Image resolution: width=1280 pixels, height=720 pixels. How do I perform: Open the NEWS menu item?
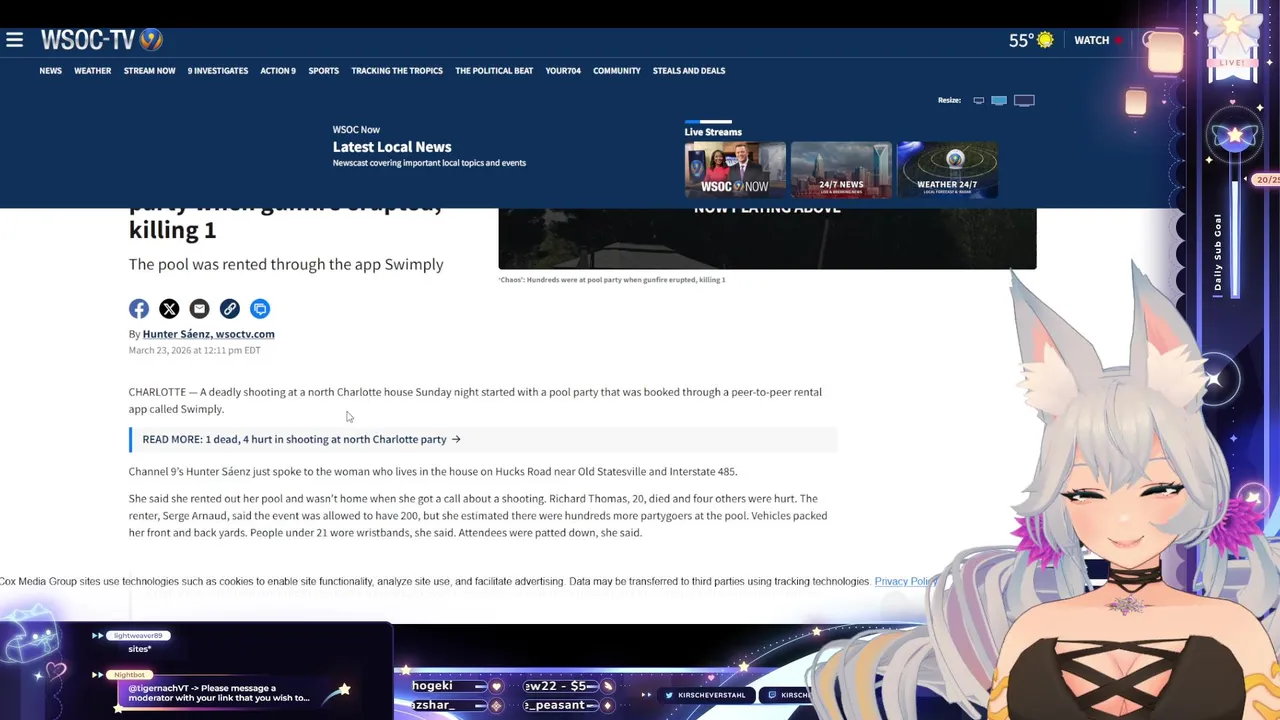pos(50,71)
